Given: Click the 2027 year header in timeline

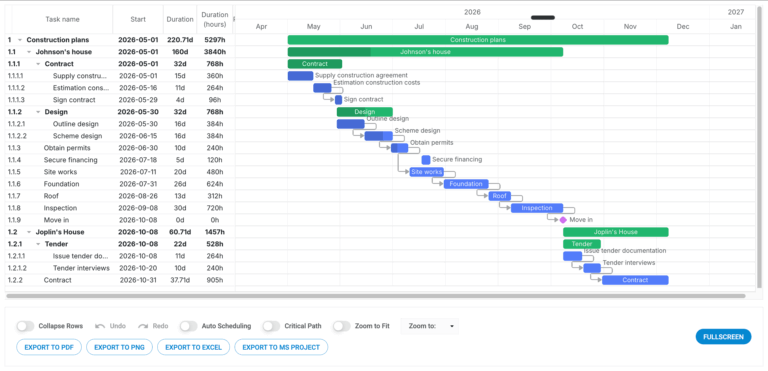Looking at the screenshot, I should (736, 12).
